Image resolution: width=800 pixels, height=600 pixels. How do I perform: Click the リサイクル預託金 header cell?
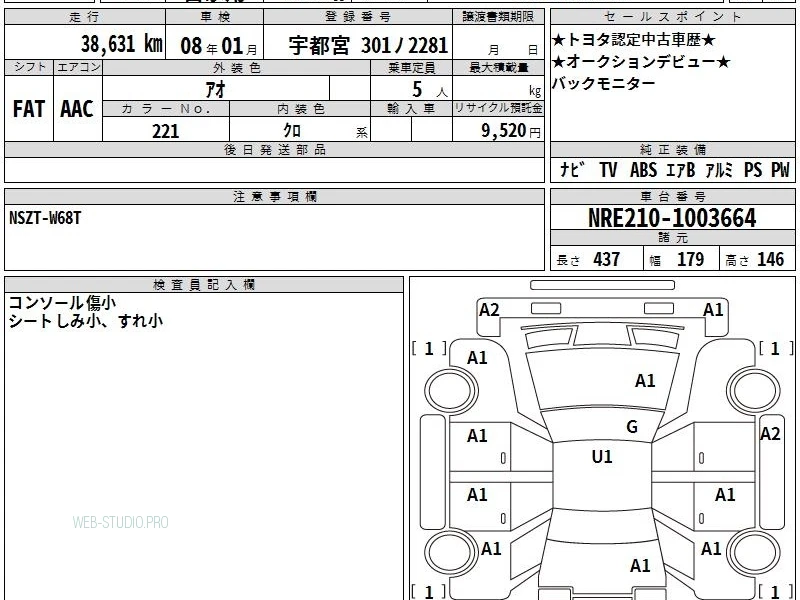(498, 109)
